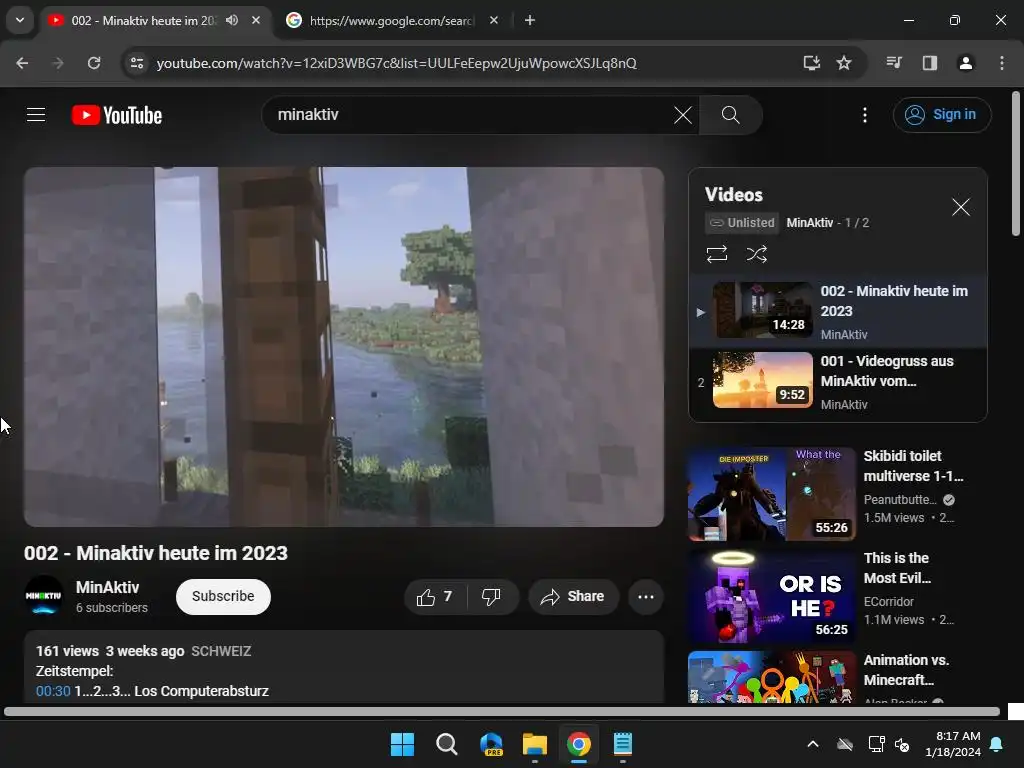Play 001 - Videogruss aus MinAktiv playlist item
1024x768 pixels.
pos(838,381)
